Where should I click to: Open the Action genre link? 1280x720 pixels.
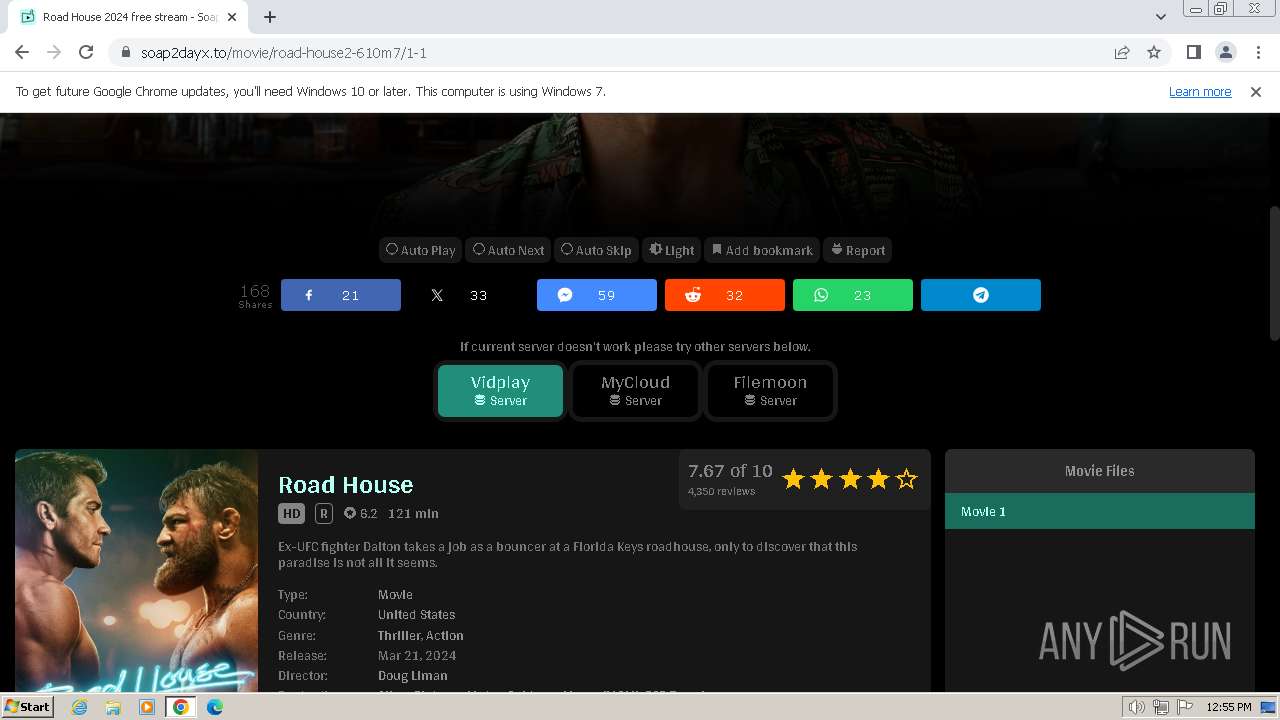pyautogui.click(x=444, y=635)
